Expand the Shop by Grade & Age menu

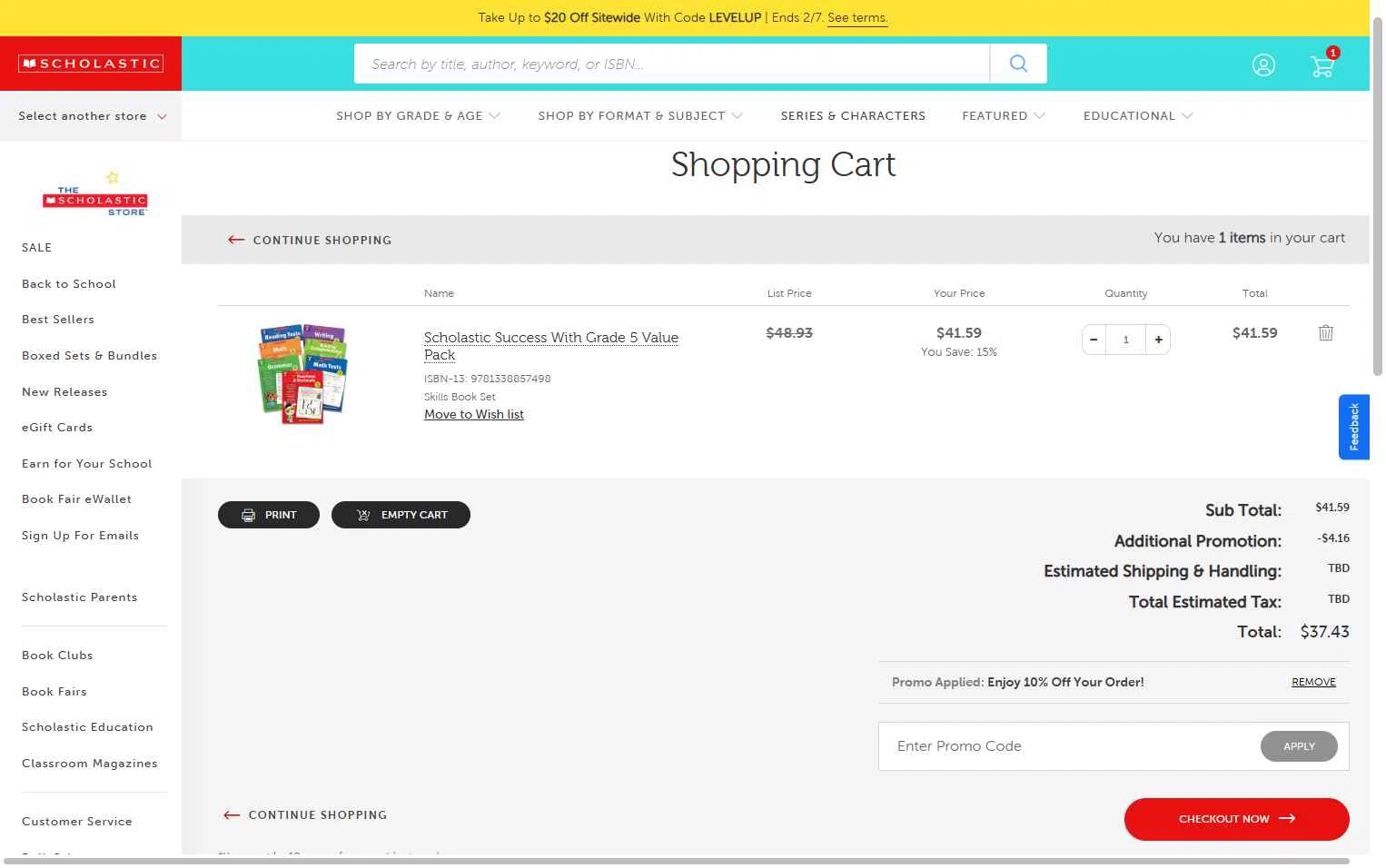click(418, 116)
